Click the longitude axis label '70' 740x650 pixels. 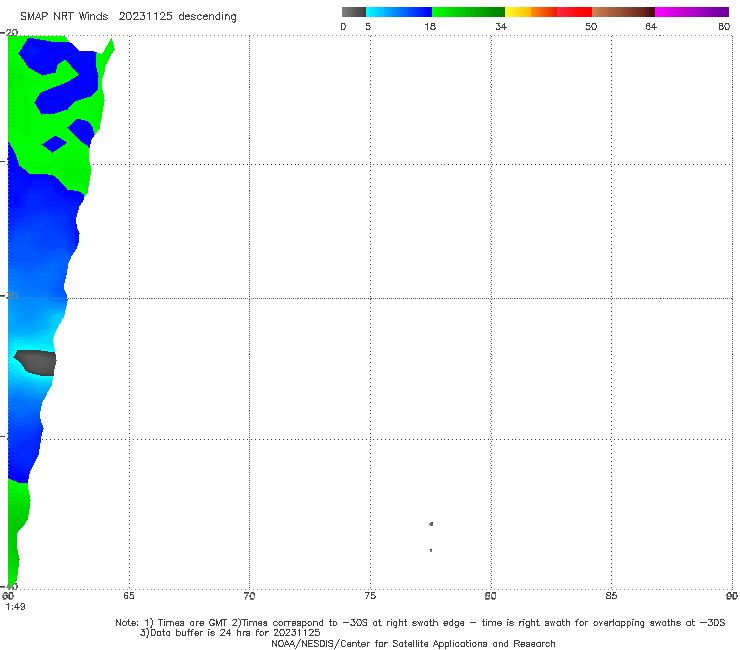pos(249,596)
